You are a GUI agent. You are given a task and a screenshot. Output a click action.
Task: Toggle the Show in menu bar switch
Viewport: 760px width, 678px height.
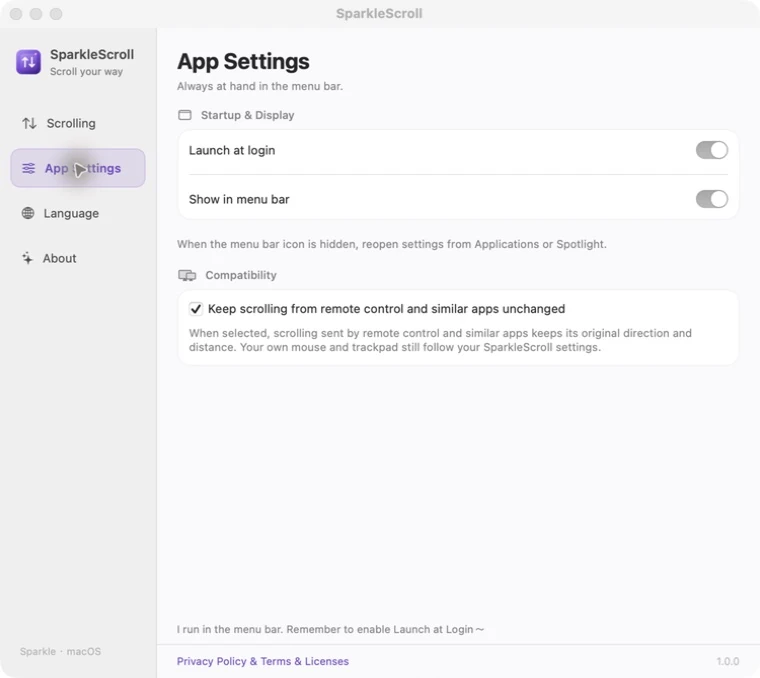[x=712, y=199]
